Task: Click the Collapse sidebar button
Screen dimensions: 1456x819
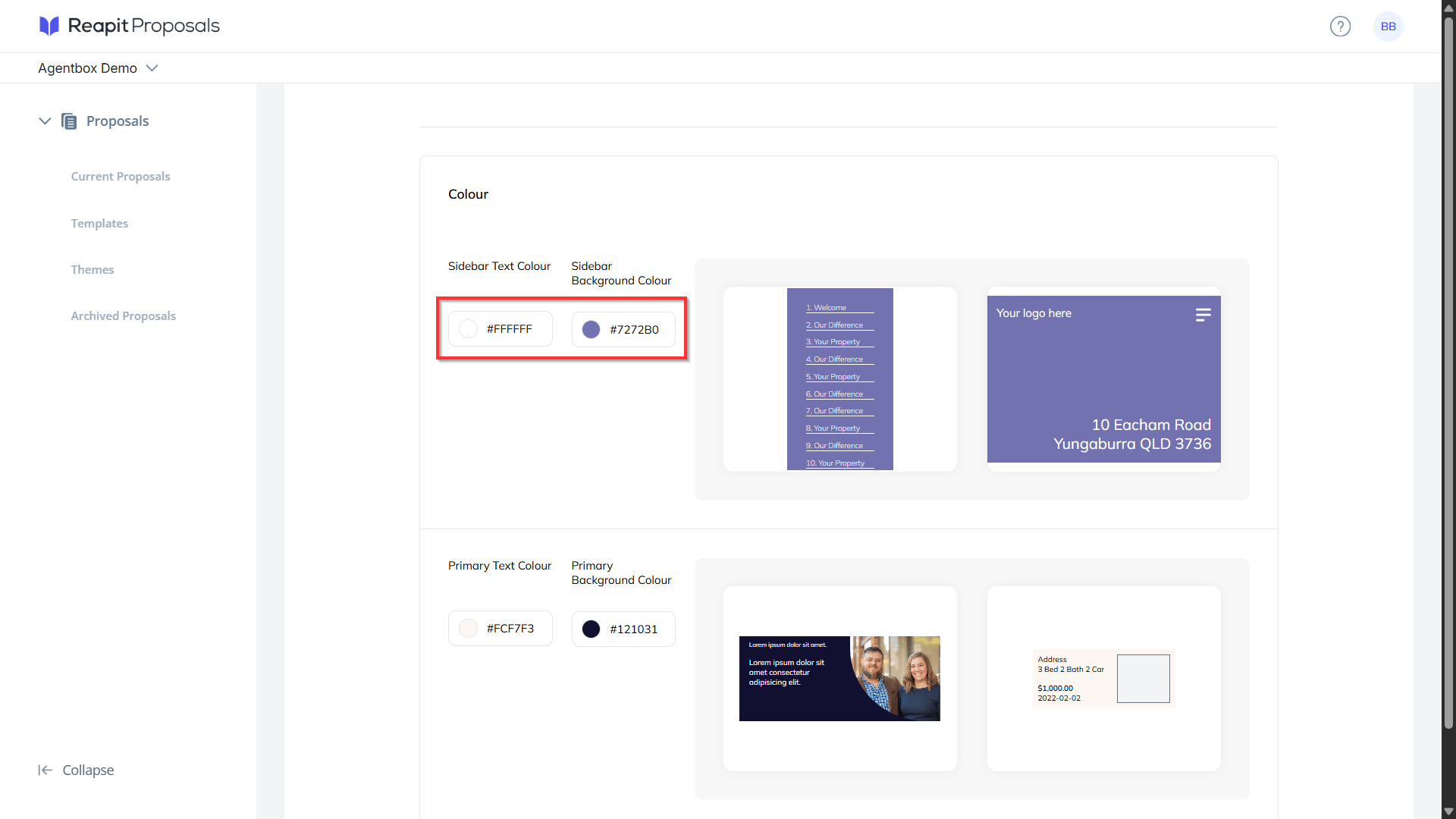Action: coord(76,770)
